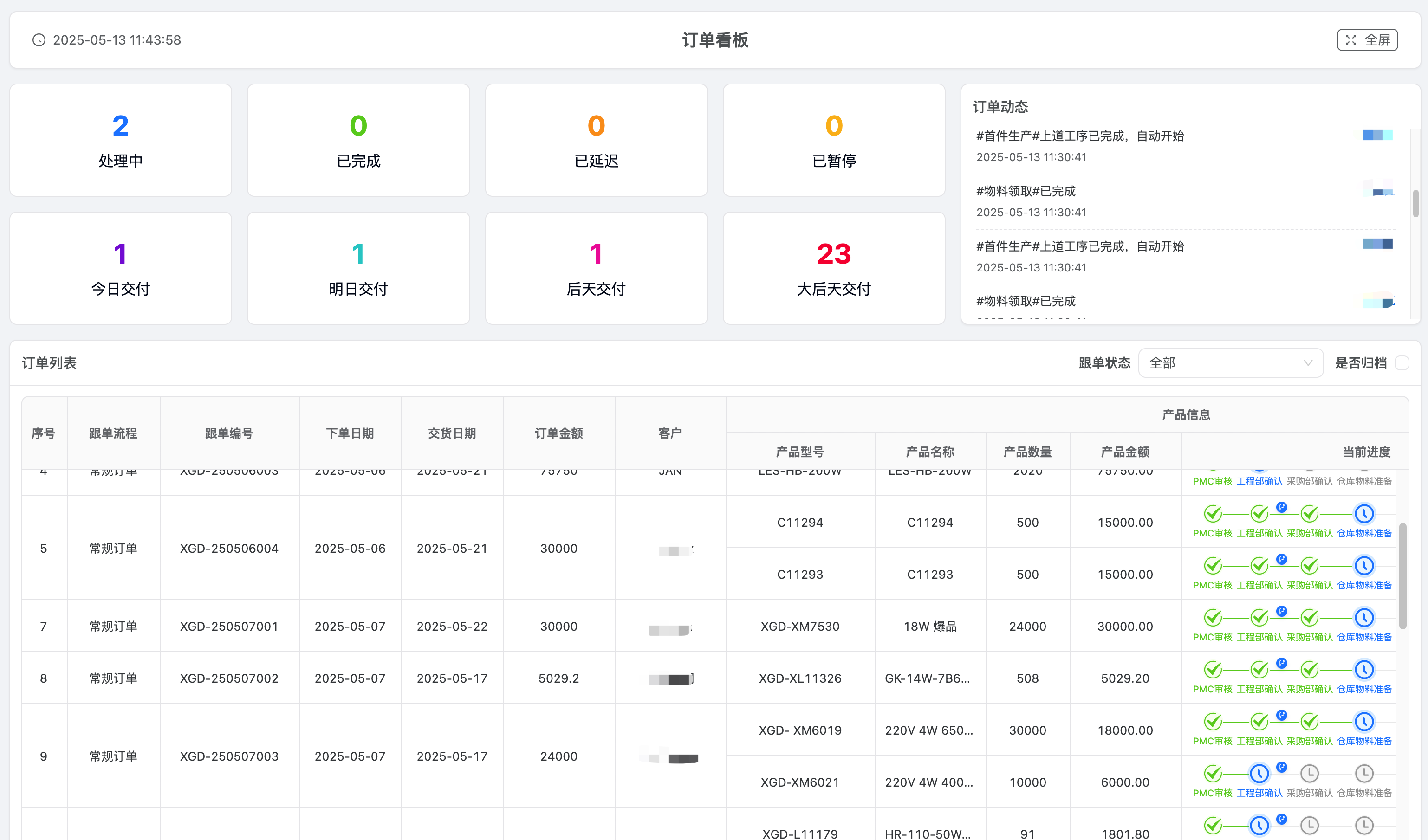Click the clock icon beside the timestamp

click(39, 40)
